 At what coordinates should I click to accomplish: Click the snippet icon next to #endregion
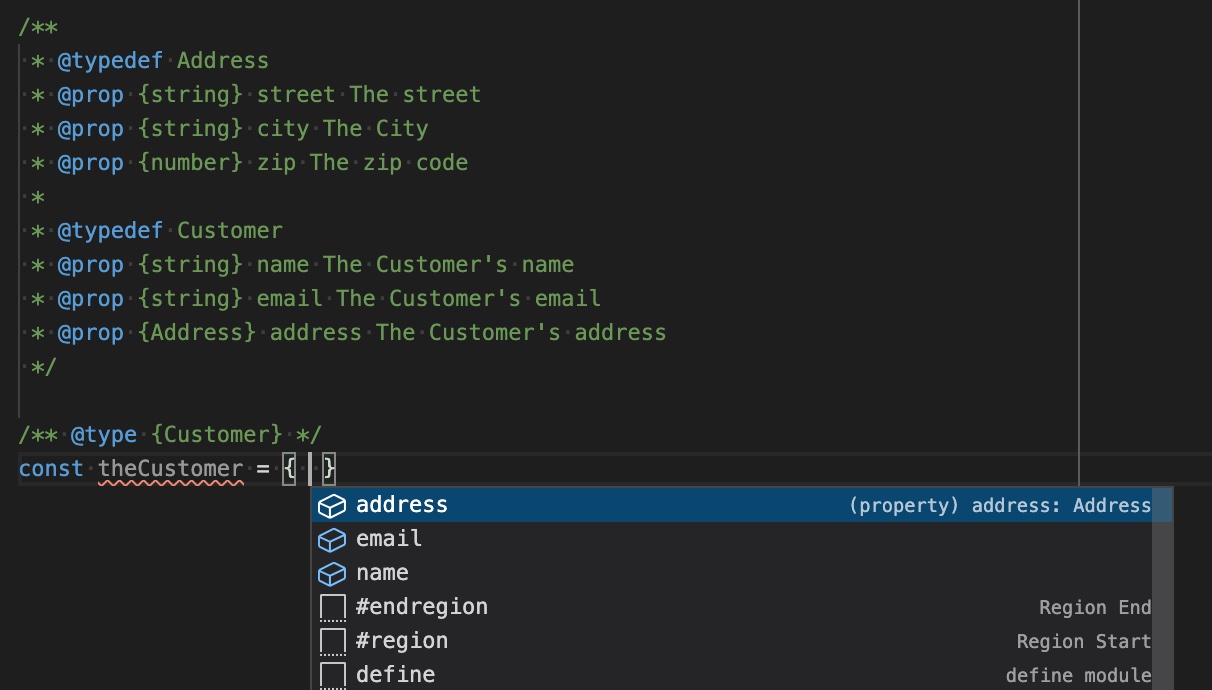click(331, 608)
